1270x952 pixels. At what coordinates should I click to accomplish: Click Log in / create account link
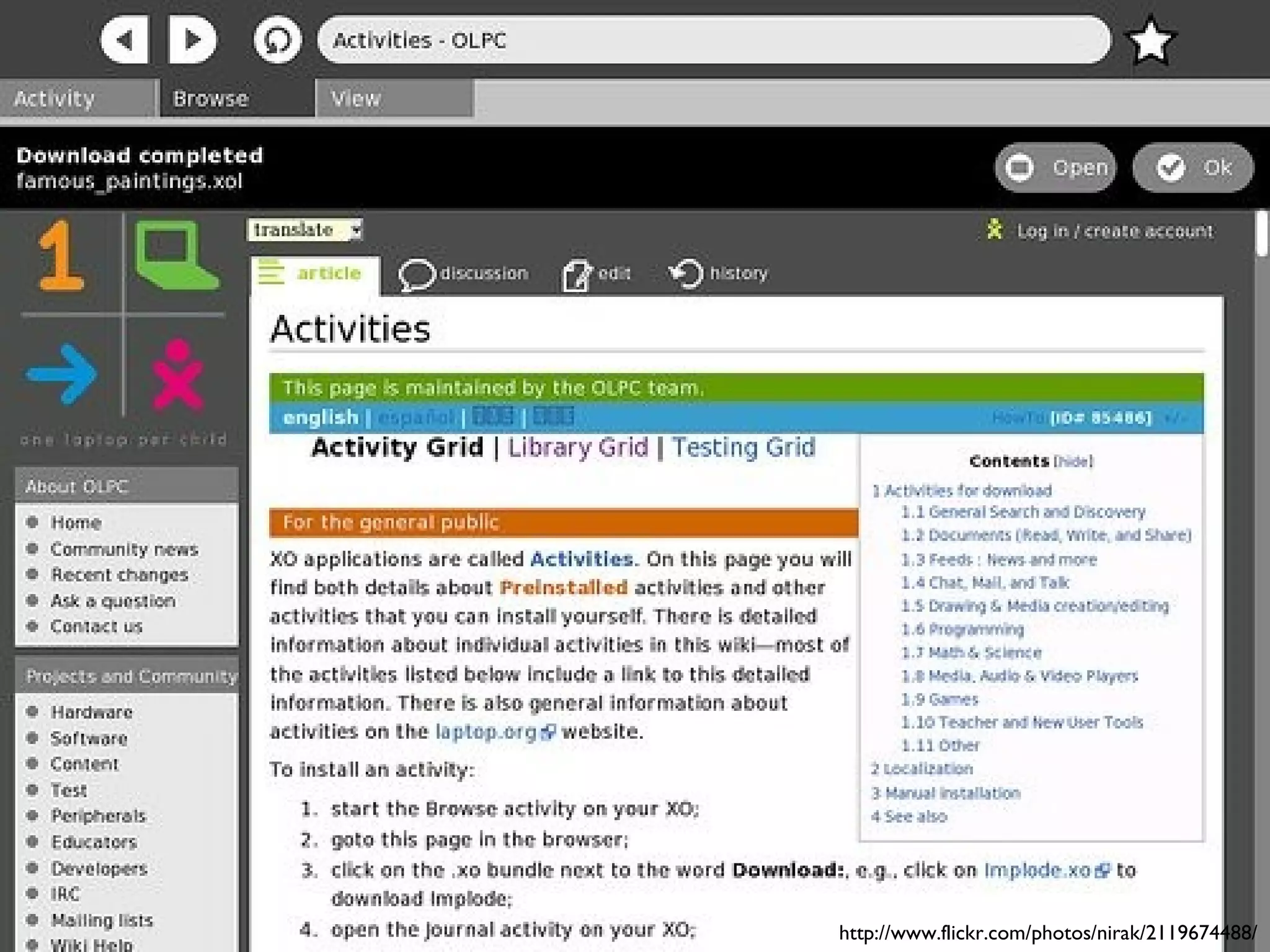tap(1115, 231)
